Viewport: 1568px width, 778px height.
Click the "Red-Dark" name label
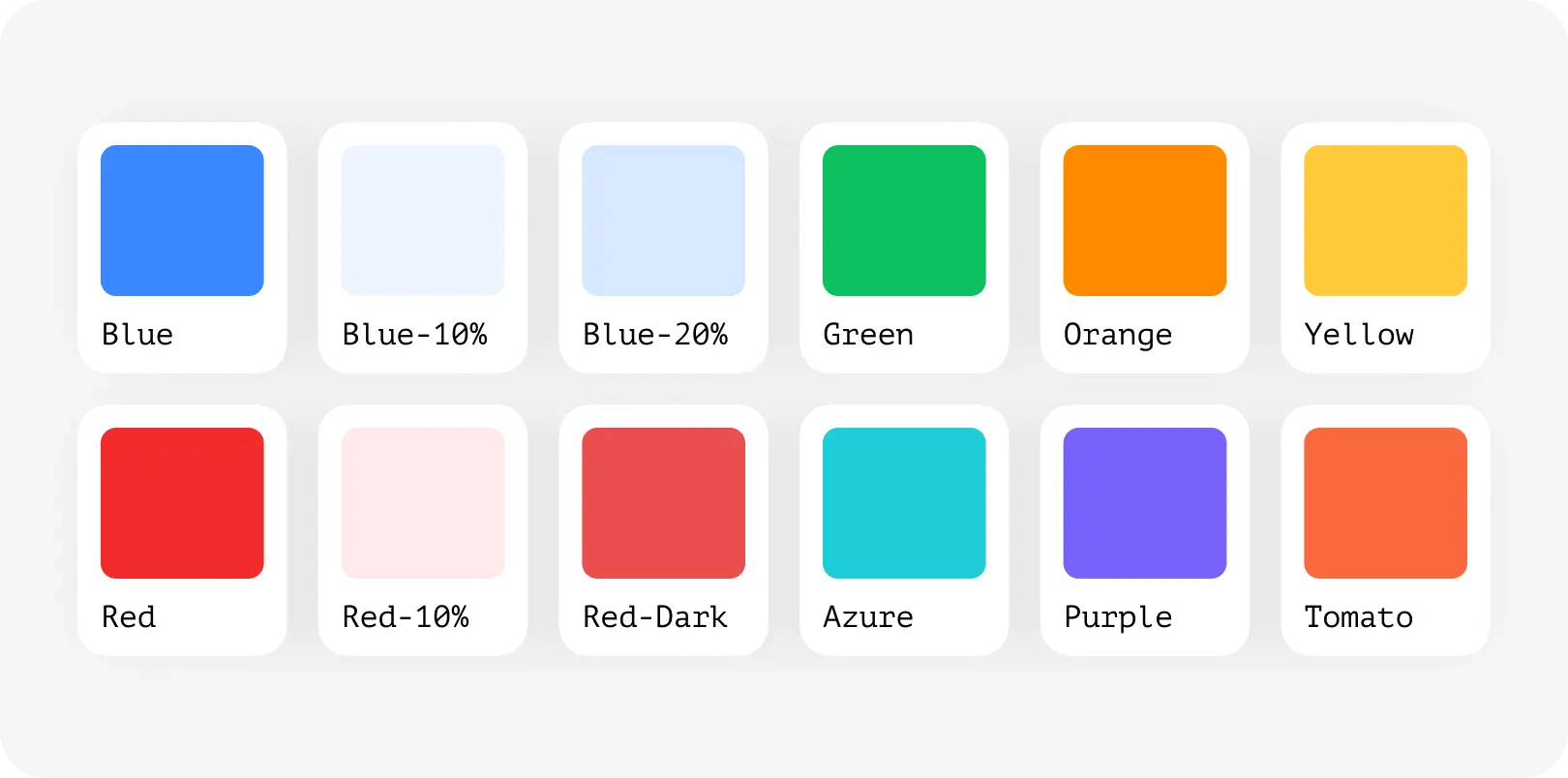click(655, 617)
